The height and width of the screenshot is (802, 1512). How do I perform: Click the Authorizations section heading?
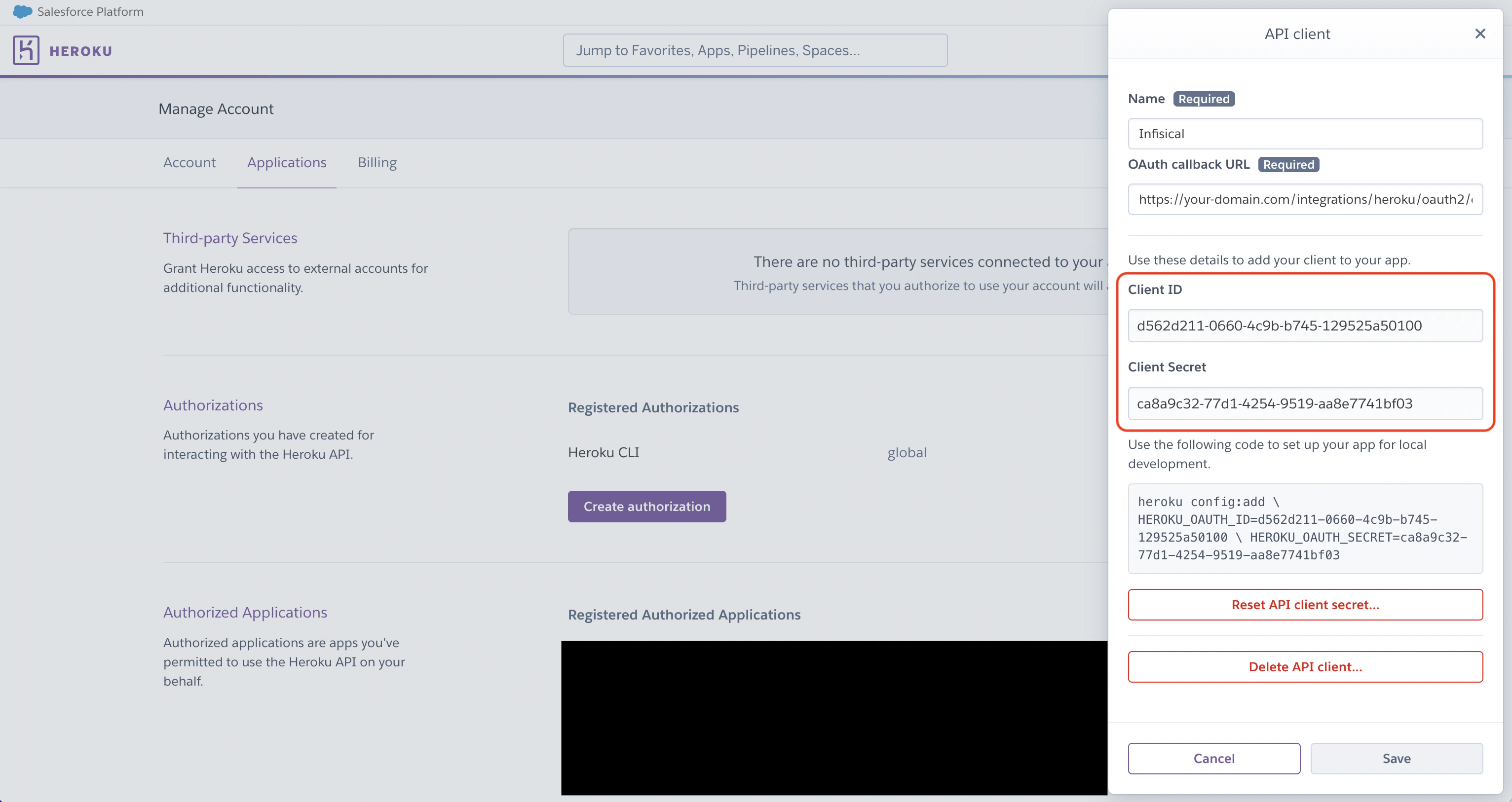coord(213,405)
